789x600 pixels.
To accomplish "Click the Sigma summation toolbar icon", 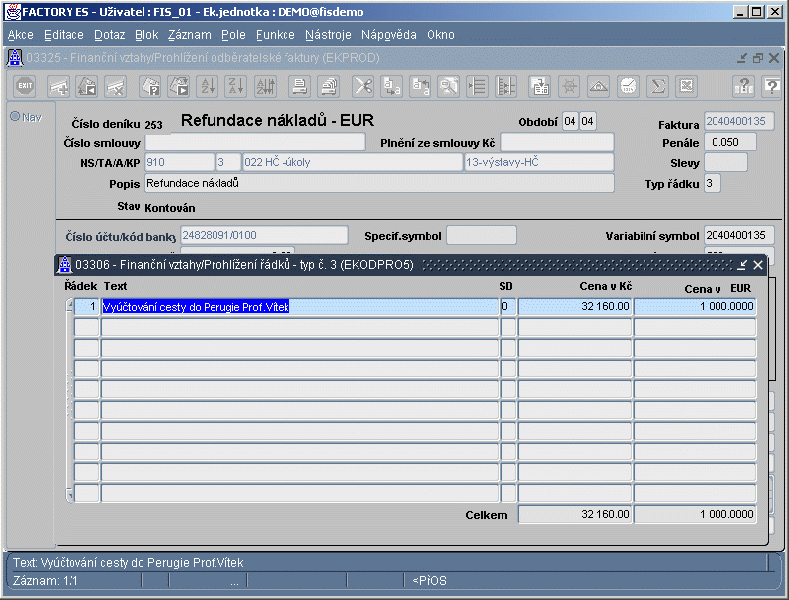I will [658, 86].
